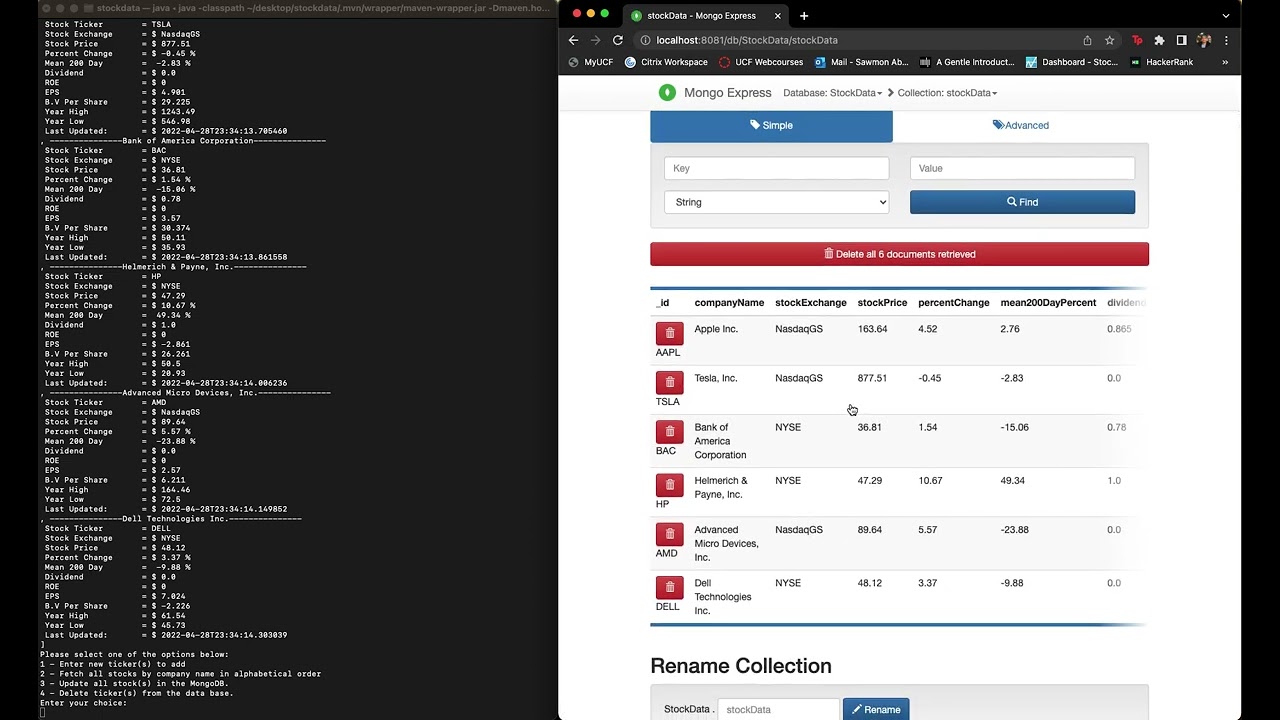
Task: Switch to the Simple search tab
Action: pos(771,125)
